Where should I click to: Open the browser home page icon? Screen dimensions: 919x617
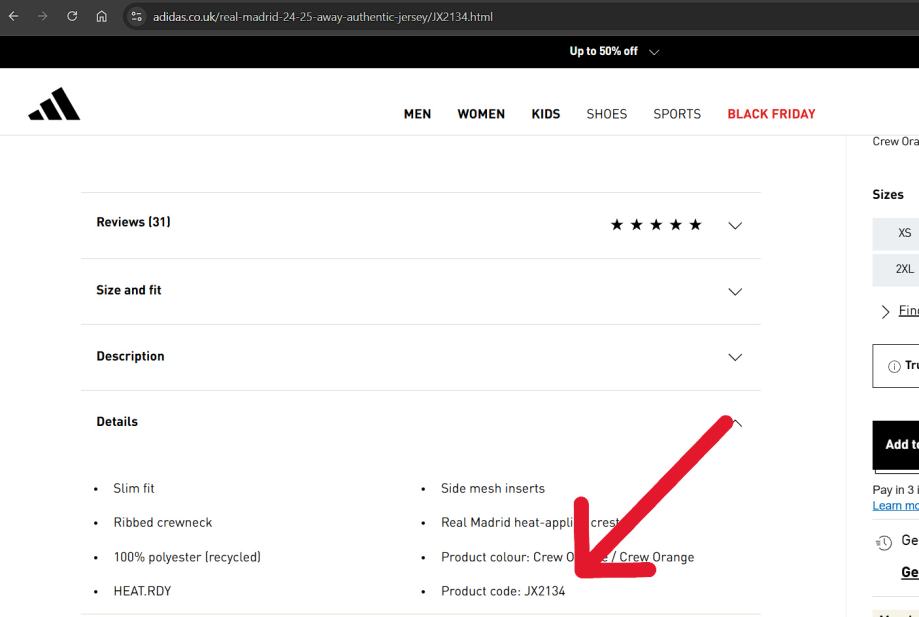coord(101,16)
